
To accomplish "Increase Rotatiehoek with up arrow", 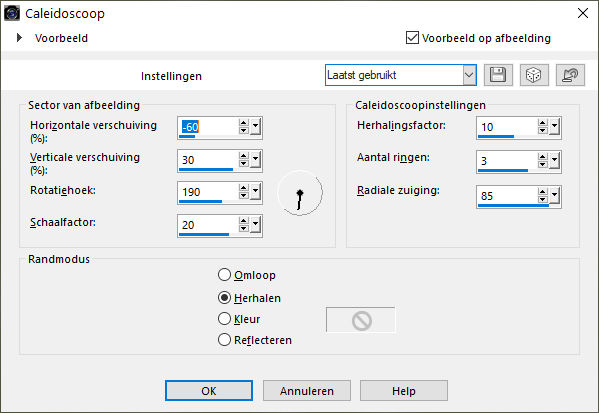I will [x=244, y=188].
